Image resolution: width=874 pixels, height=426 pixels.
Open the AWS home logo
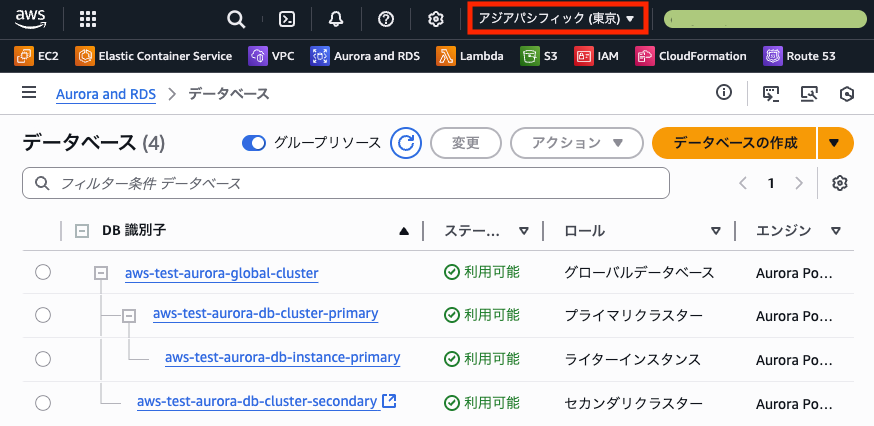point(30,19)
